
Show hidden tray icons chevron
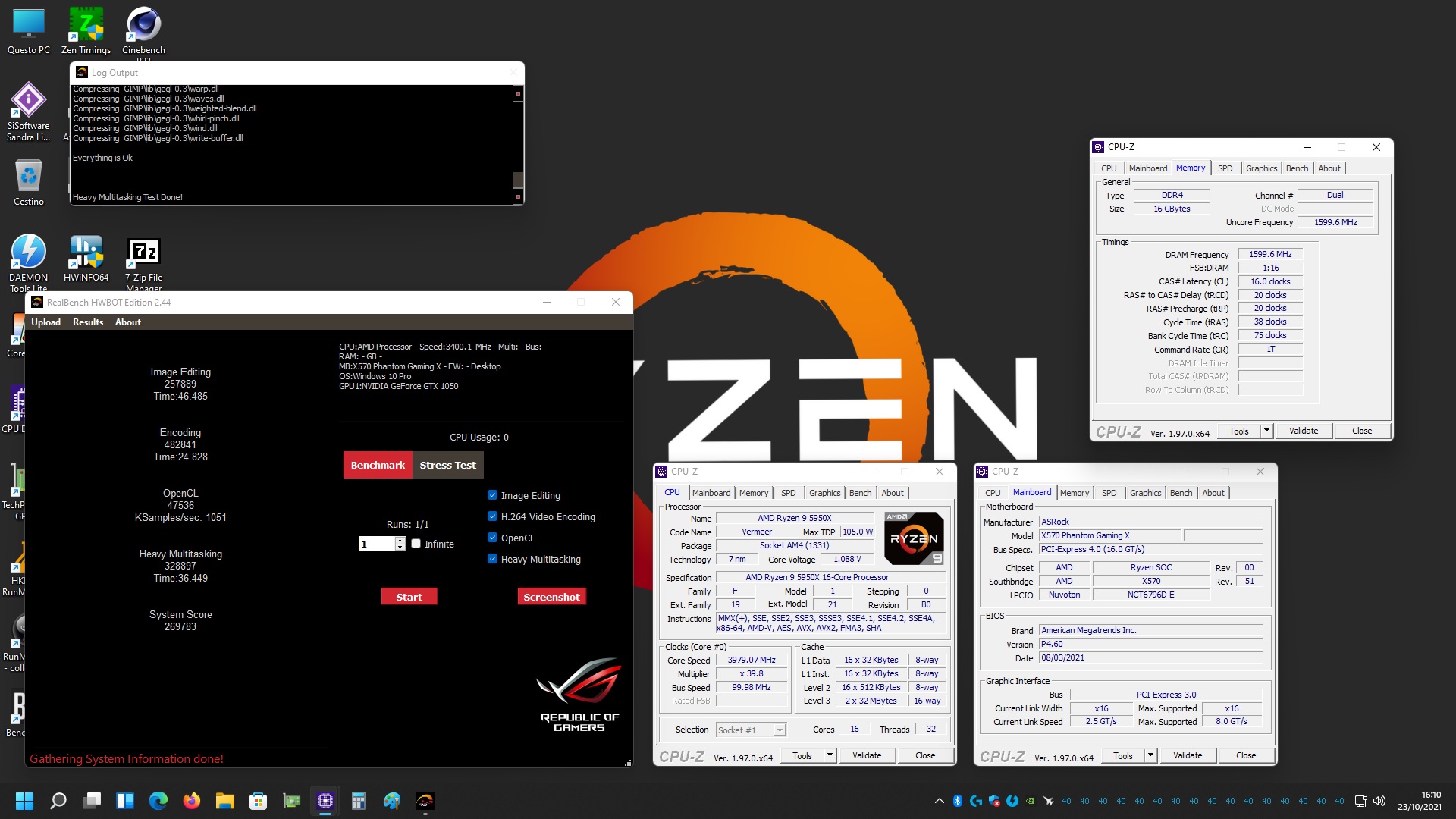[x=939, y=801]
